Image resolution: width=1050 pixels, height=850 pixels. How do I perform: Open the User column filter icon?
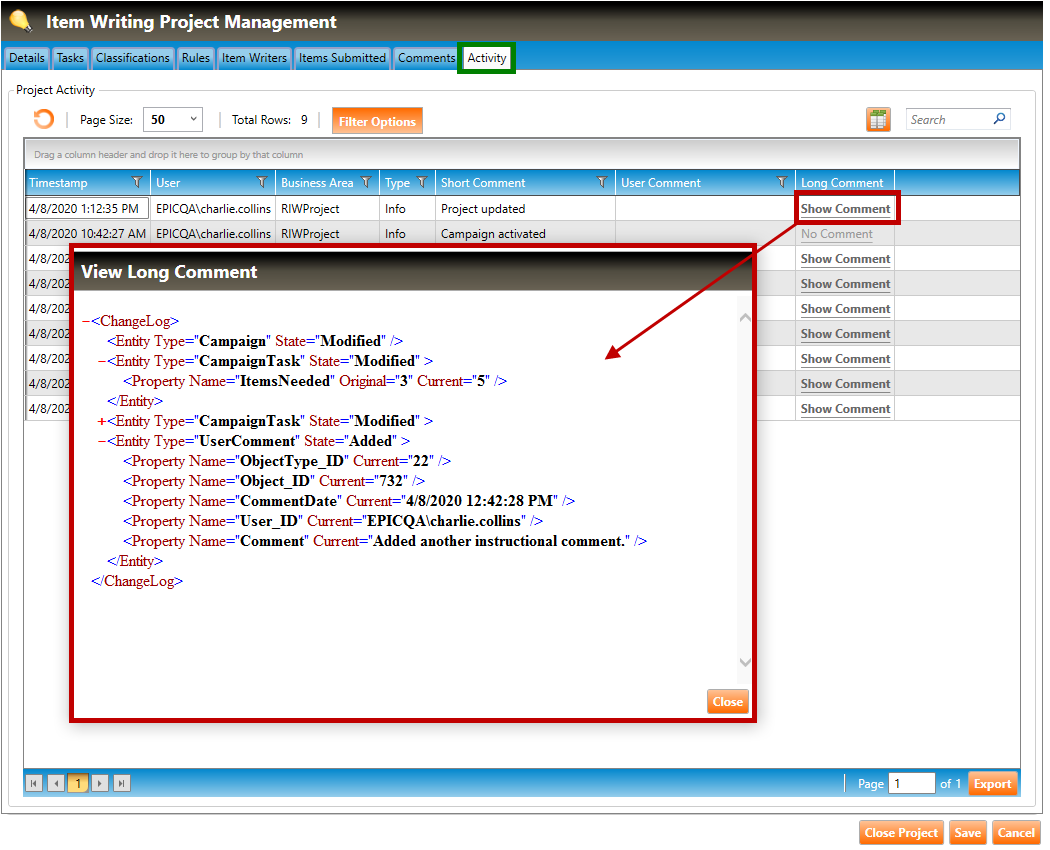point(262,183)
